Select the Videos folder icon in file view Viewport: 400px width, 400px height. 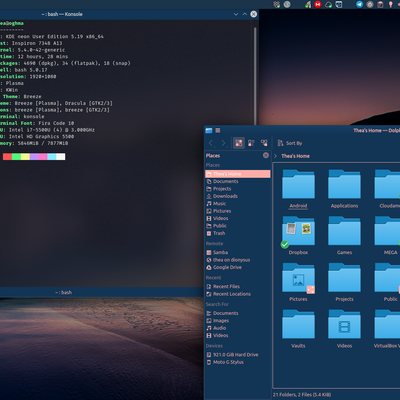click(x=344, y=324)
